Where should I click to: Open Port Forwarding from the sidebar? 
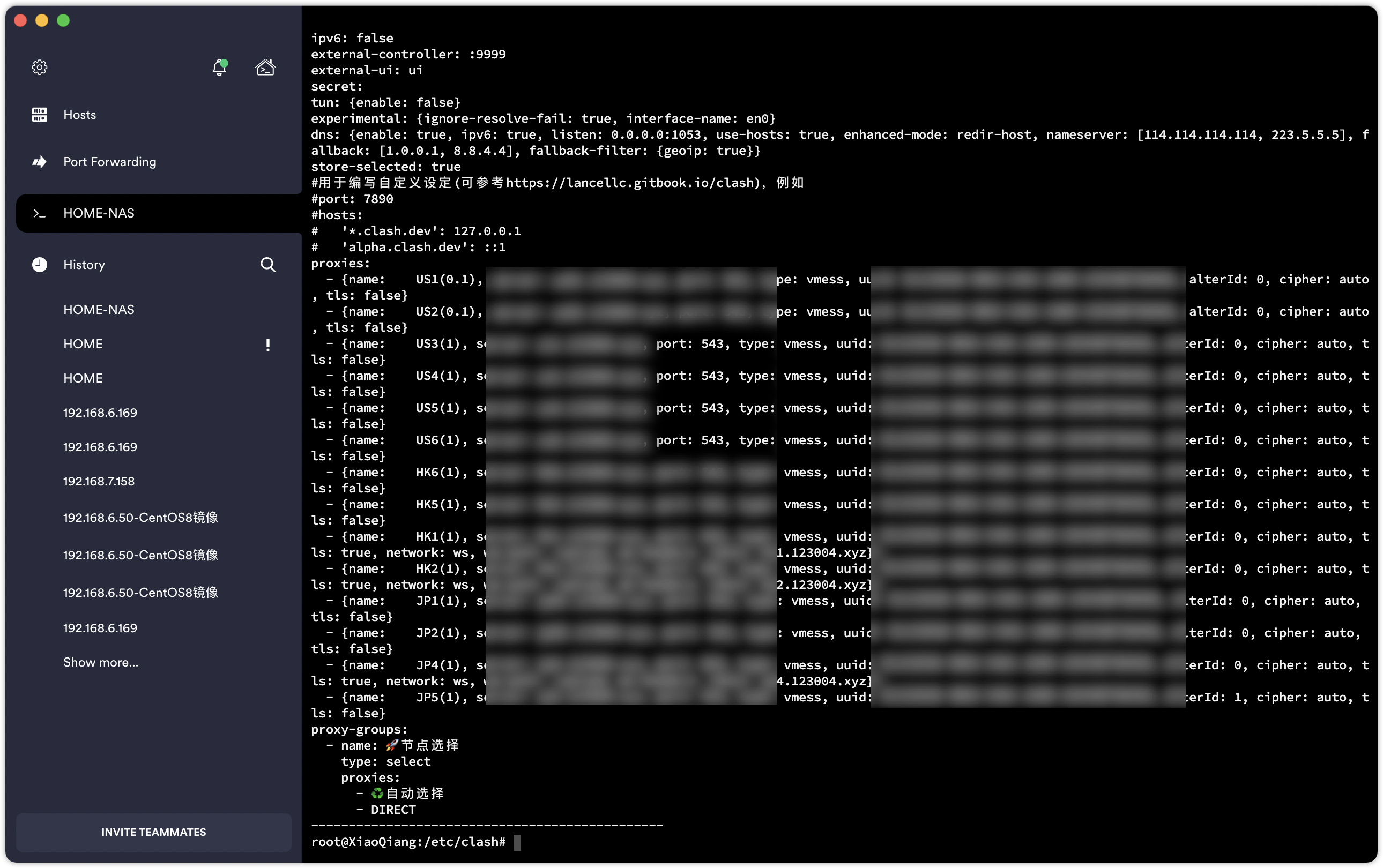click(x=109, y=162)
